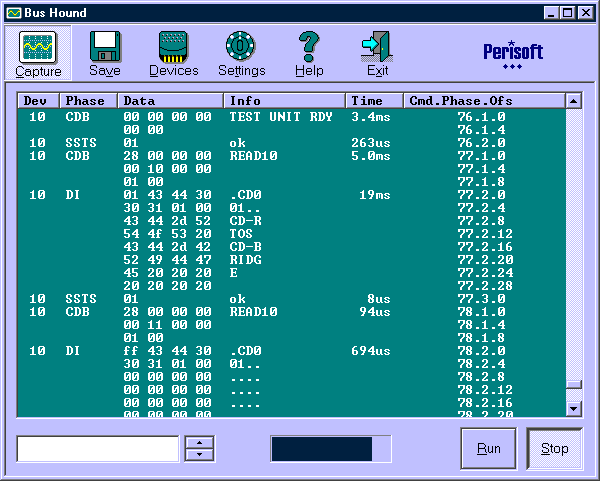Screen dimensions: 600x481
Task: Click the Time column header
Action: (x=375, y=101)
